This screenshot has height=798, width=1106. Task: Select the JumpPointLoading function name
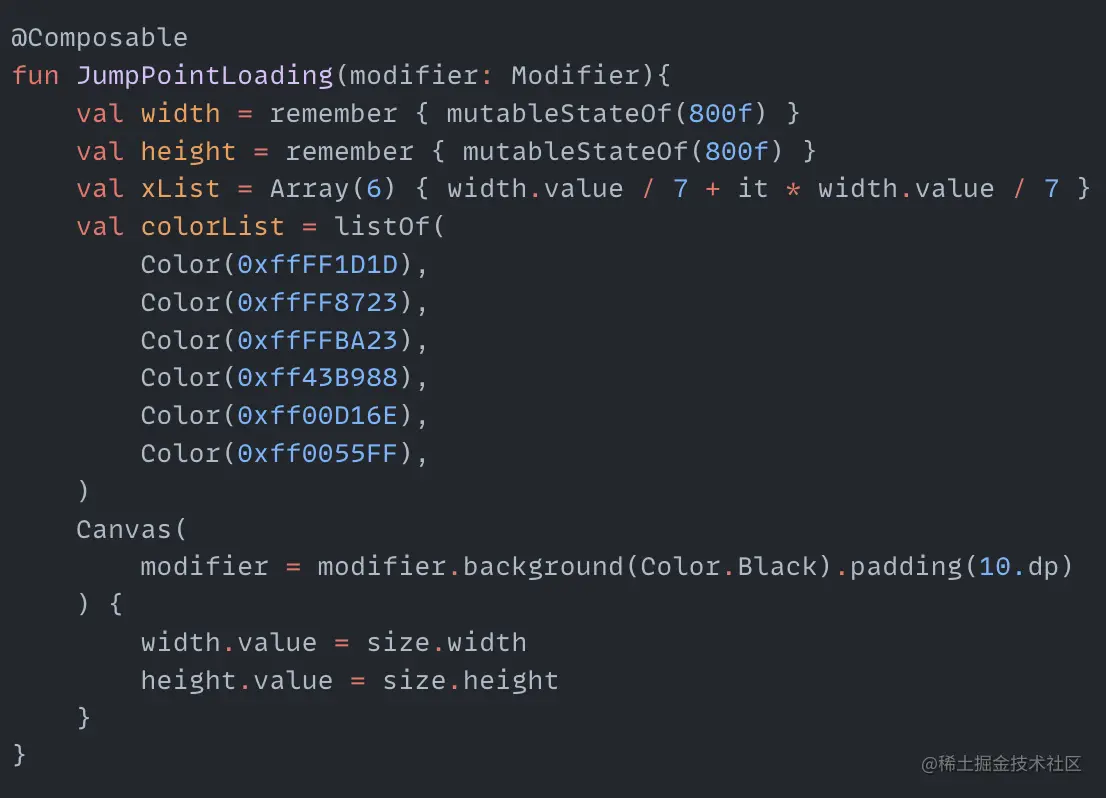205,75
